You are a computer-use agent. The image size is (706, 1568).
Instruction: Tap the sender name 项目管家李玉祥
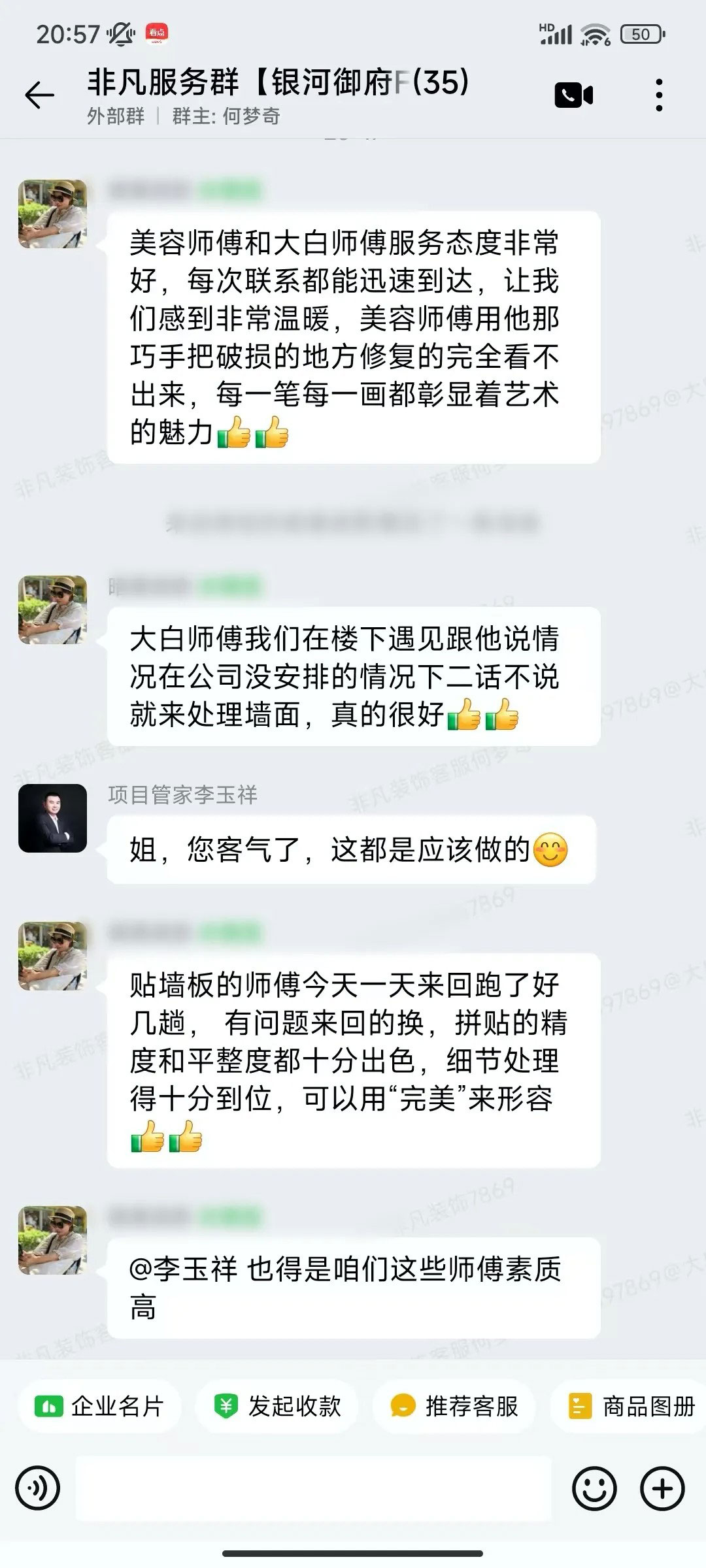click(x=183, y=794)
